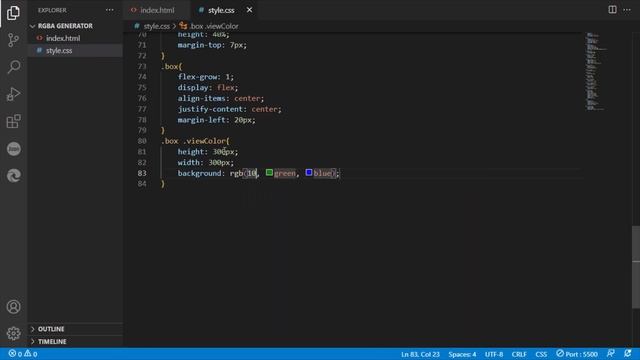Click Live Server Port : 5500
640x360 pixels.
tap(577, 354)
